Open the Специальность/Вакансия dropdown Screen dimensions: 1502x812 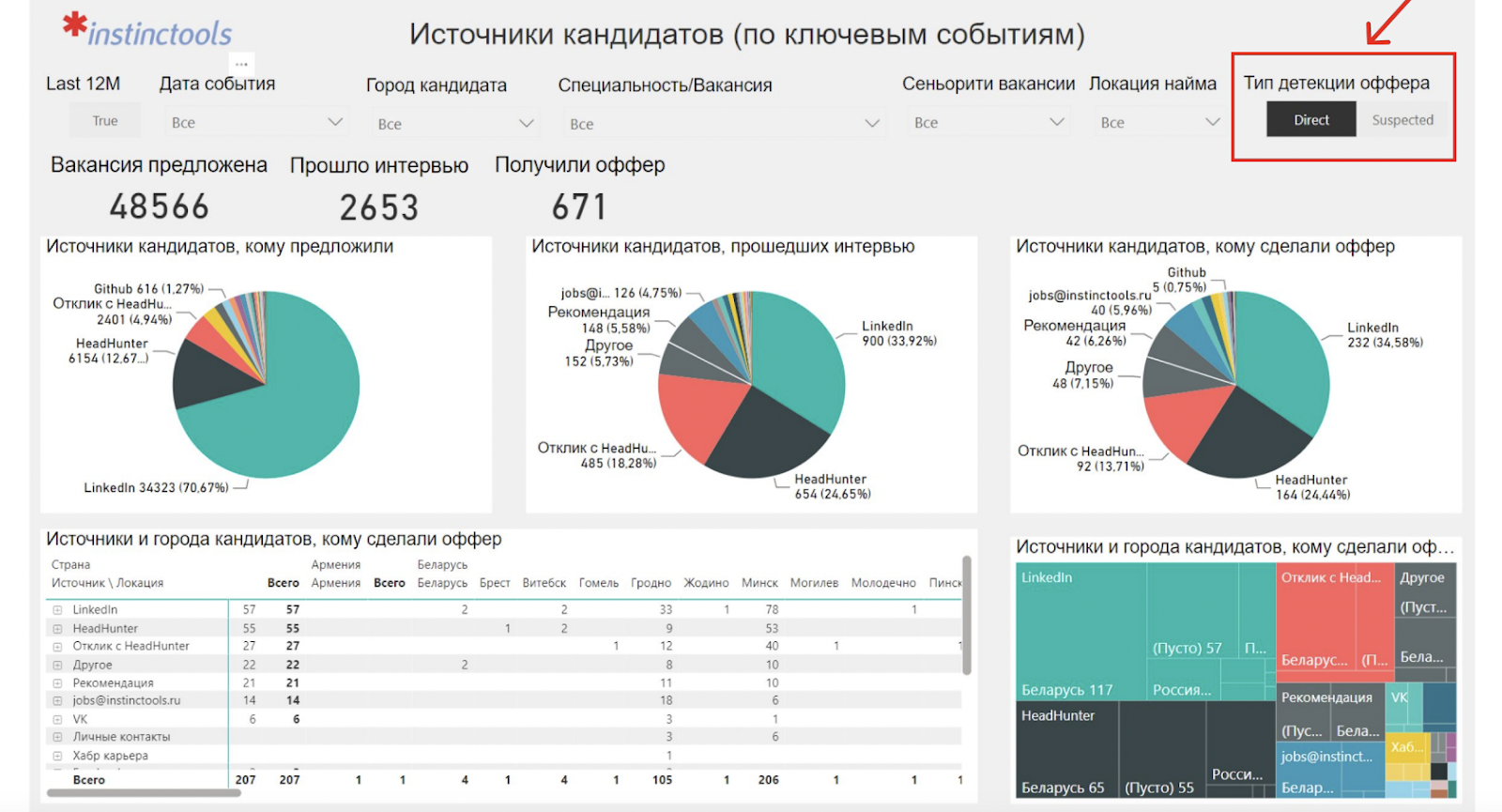click(723, 123)
